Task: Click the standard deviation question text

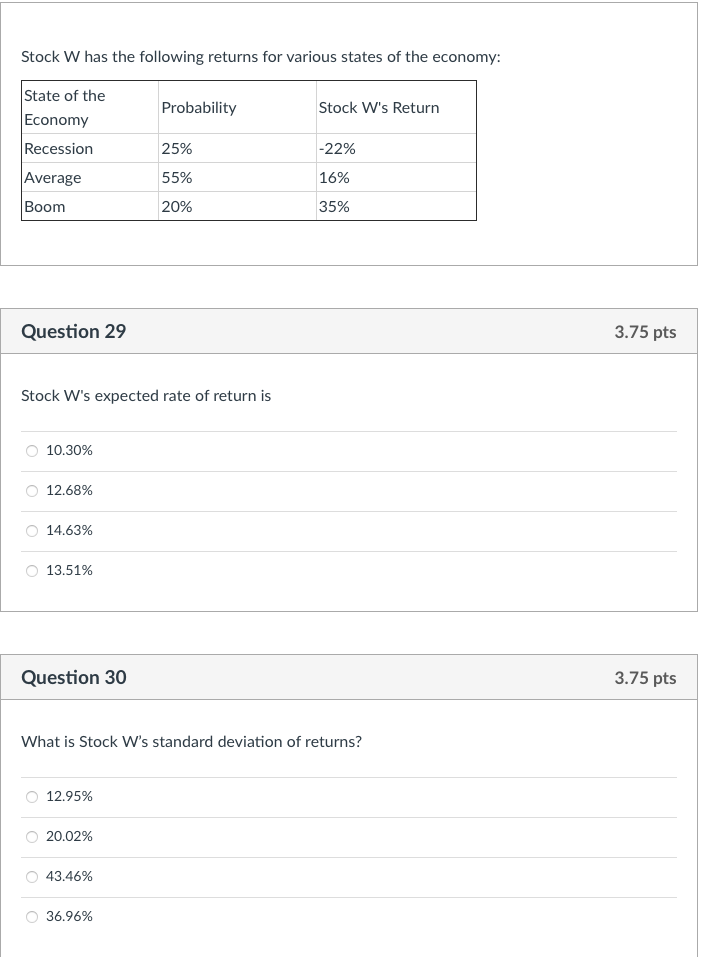Action: (191, 742)
